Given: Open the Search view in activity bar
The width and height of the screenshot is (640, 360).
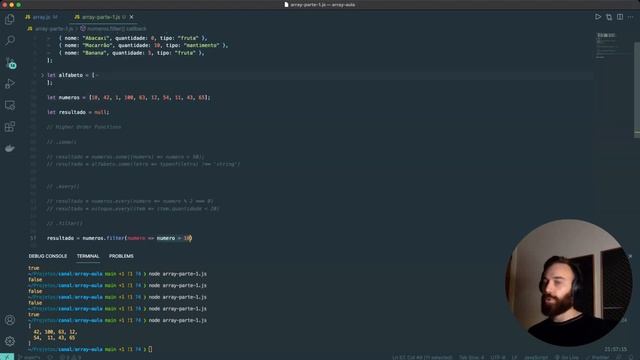Looking at the screenshot, I should tap(10, 40).
